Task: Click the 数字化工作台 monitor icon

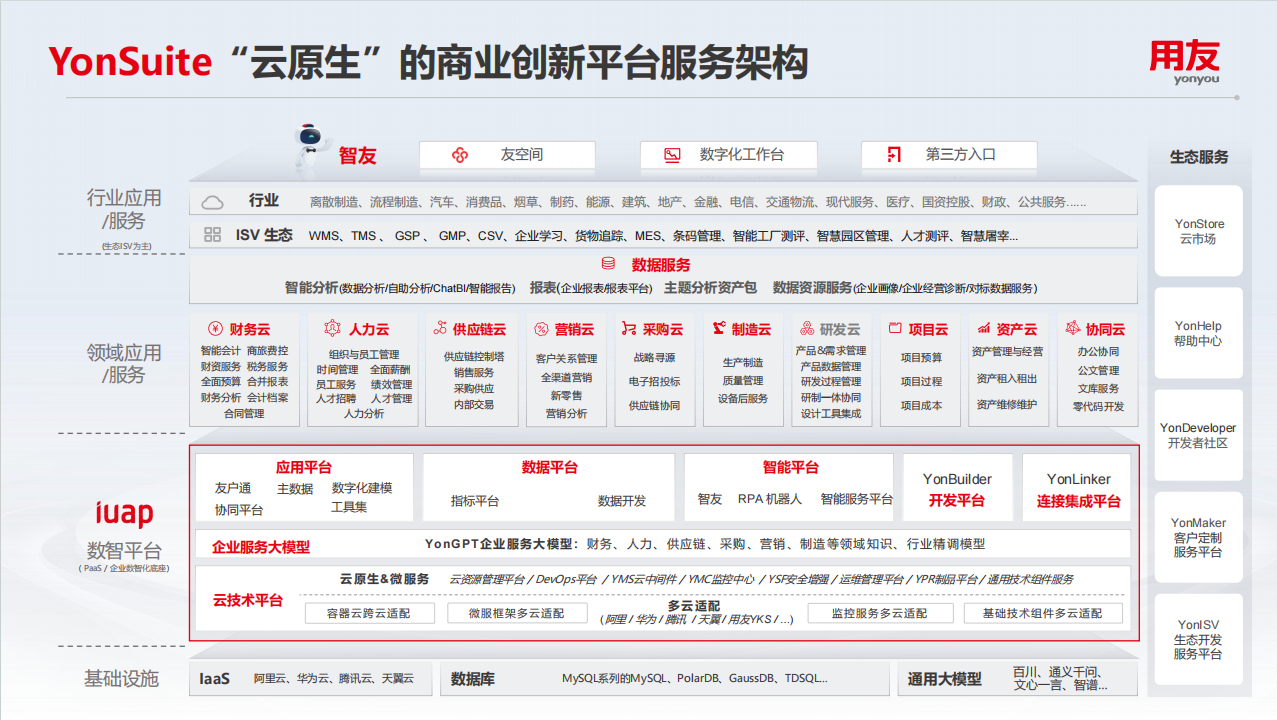Action: pos(672,155)
